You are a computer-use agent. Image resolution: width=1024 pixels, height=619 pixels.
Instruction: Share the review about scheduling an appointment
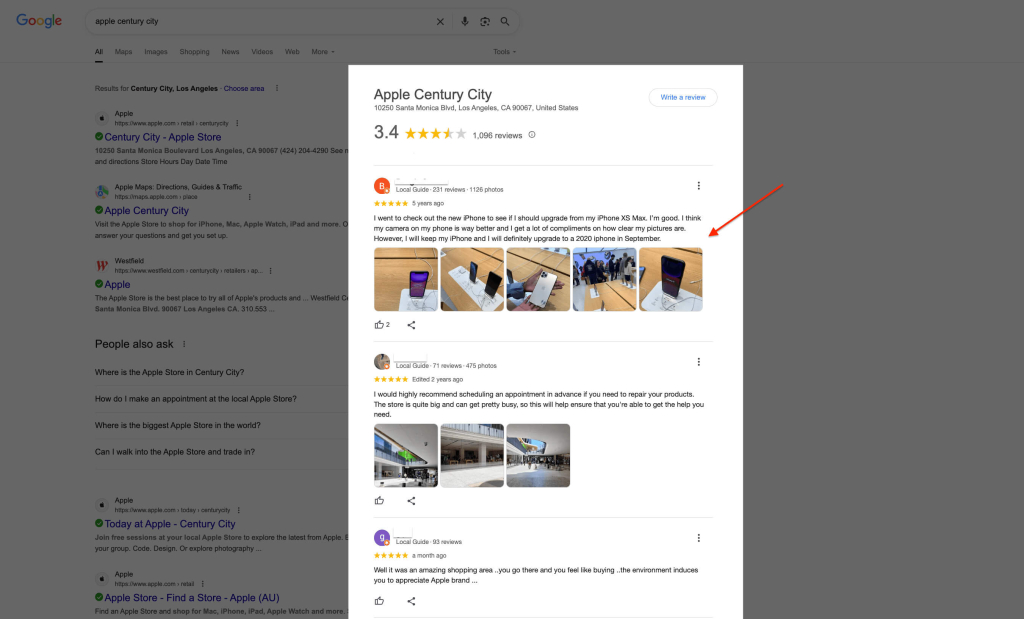(411, 501)
